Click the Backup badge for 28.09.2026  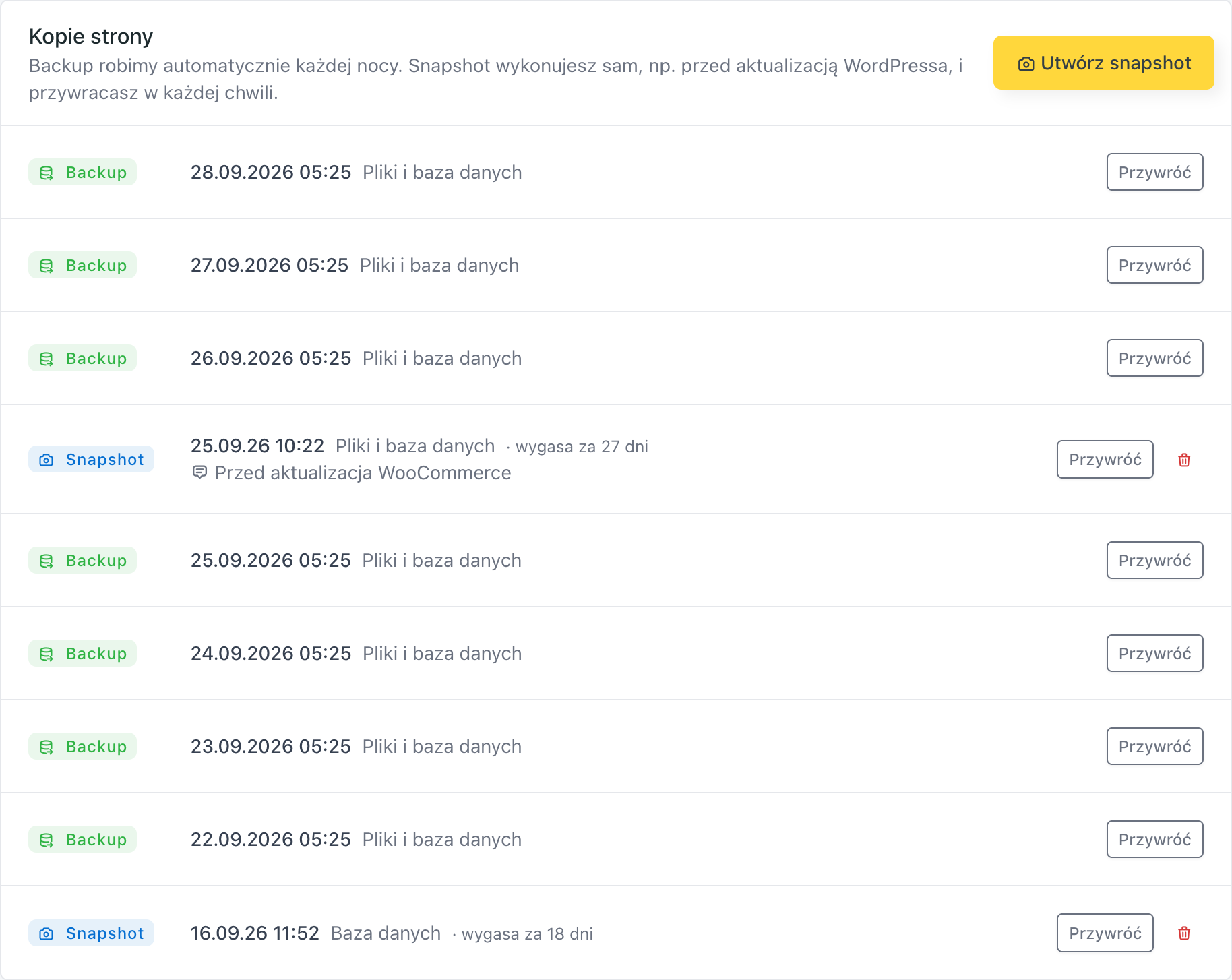(x=82, y=172)
